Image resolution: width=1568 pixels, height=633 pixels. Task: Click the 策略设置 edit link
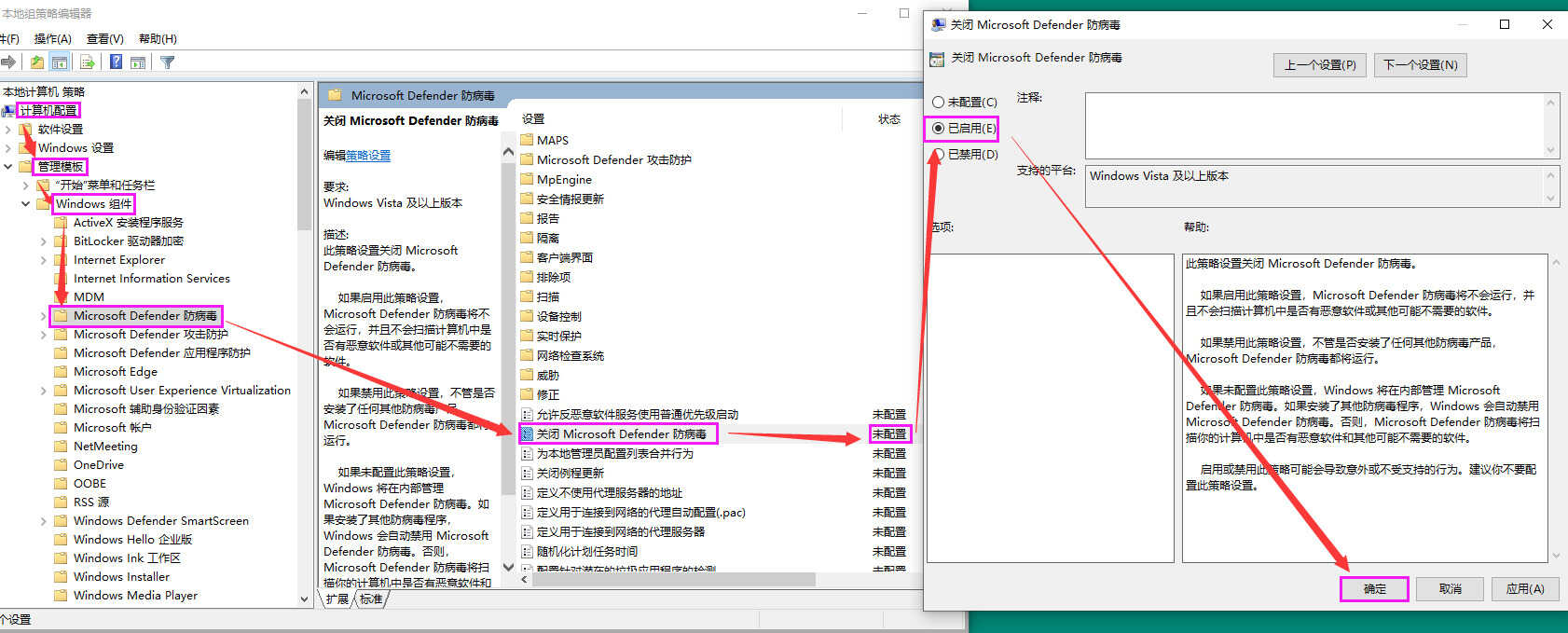[x=368, y=156]
